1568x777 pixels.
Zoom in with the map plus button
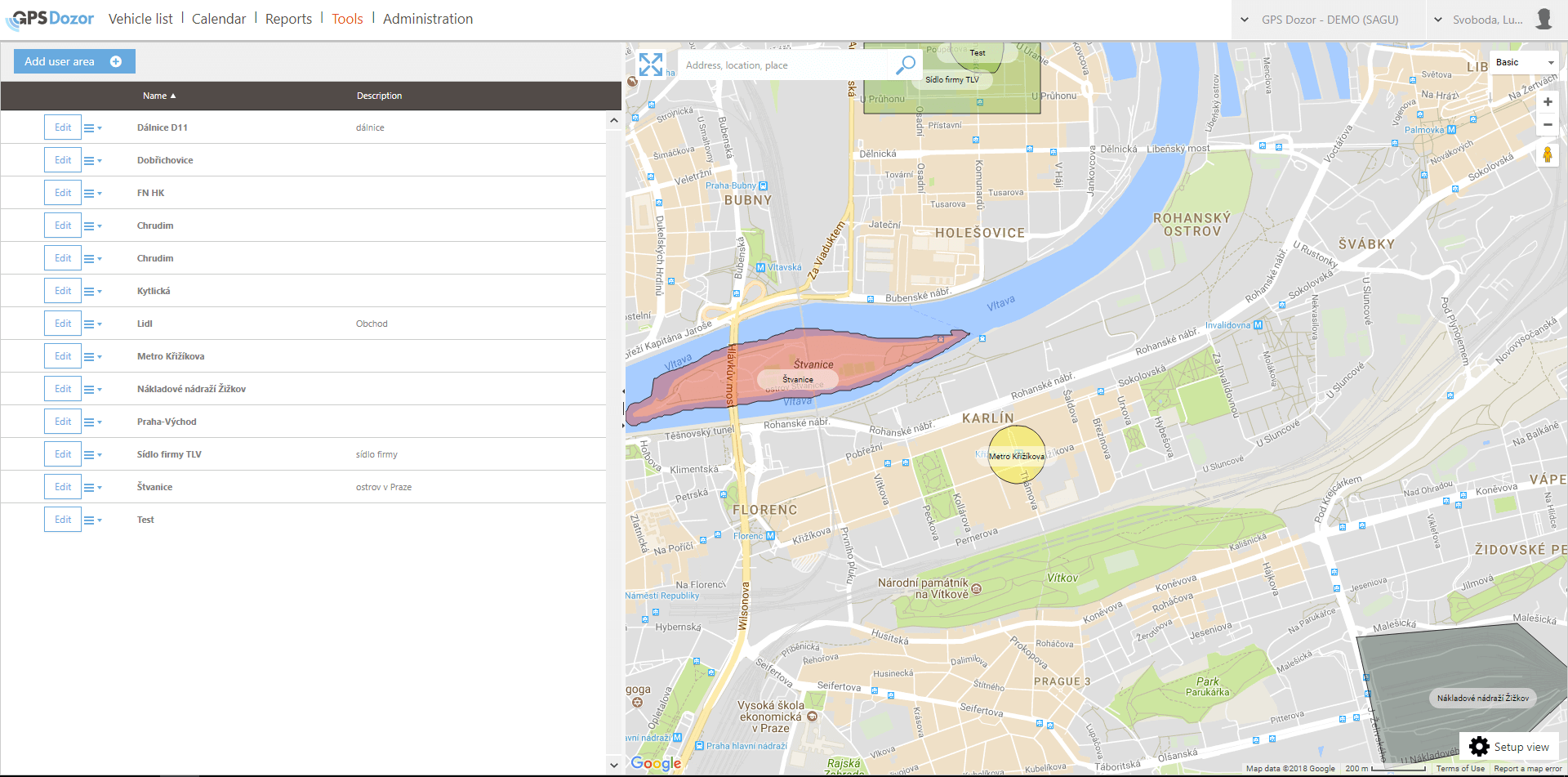coord(1547,102)
